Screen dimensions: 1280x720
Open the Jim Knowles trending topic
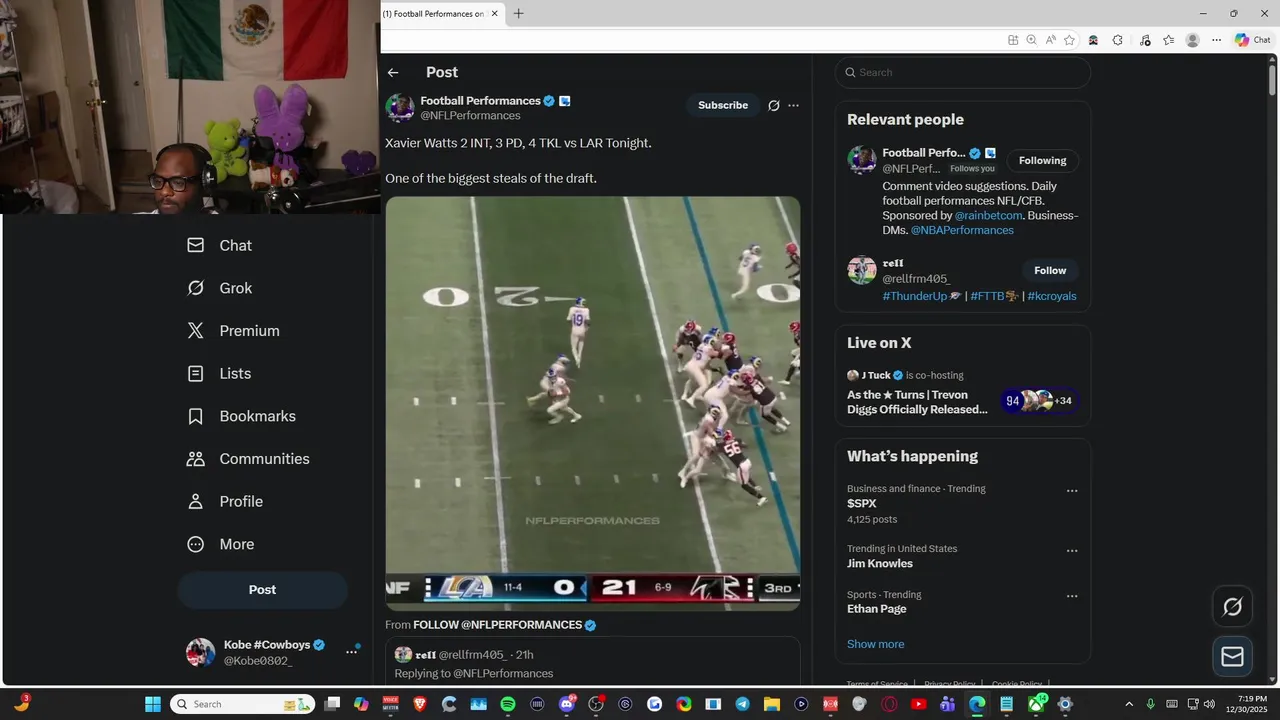880,564
